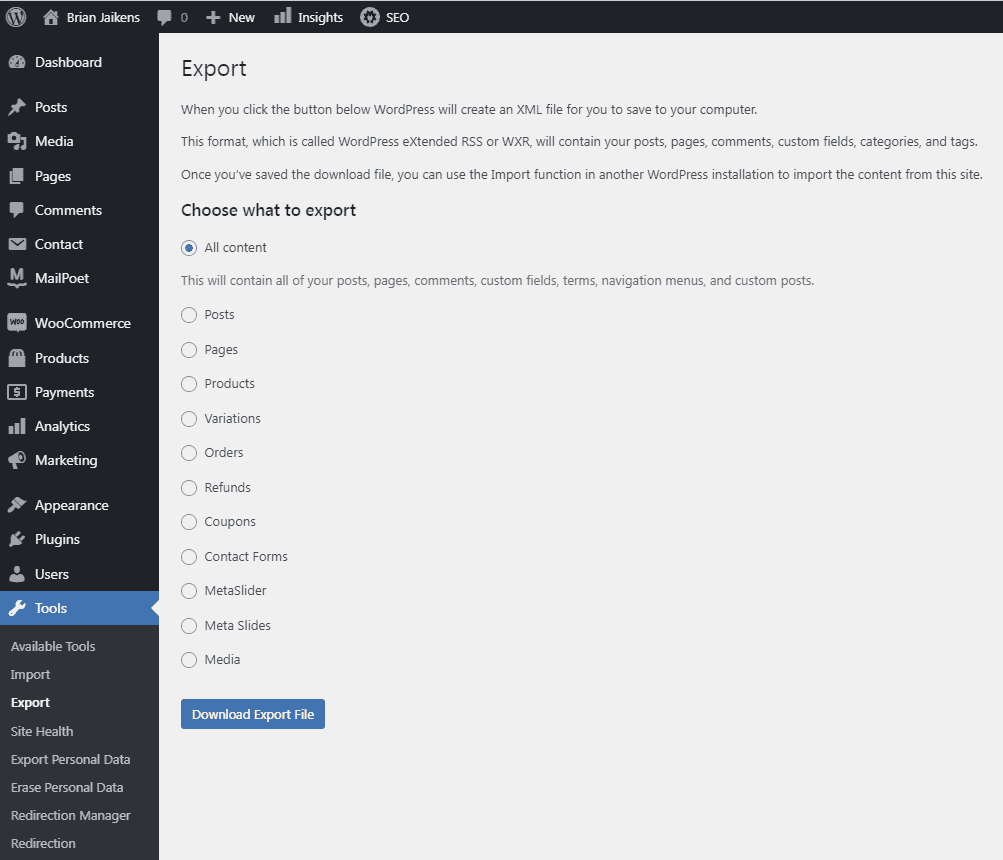Click the MailPoet M icon
Viewport: 1003px width, 860px height.
click(x=17, y=278)
